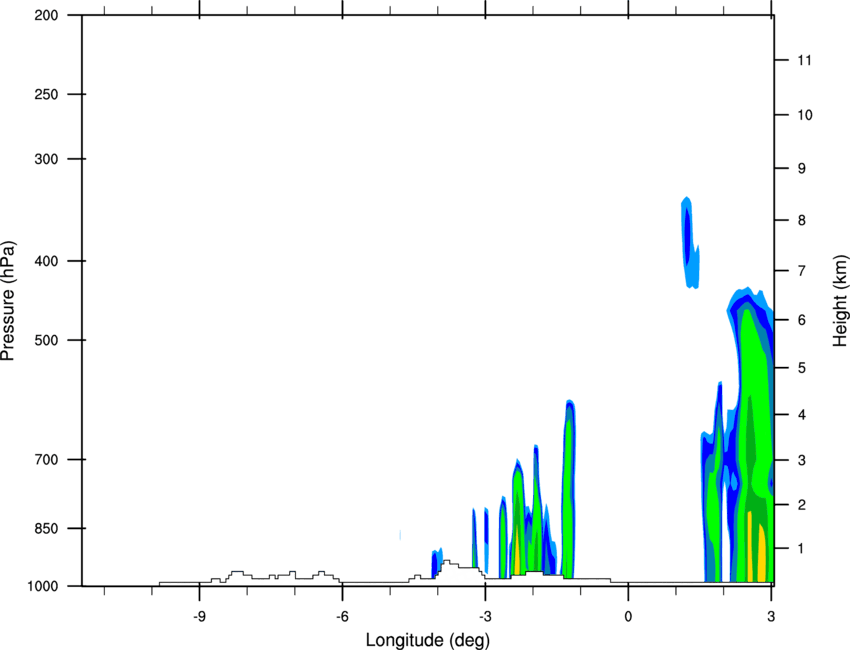Click the 4 km height label
The width and height of the screenshot is (850, 650).
pyautogui.click(x=802, y=415)
